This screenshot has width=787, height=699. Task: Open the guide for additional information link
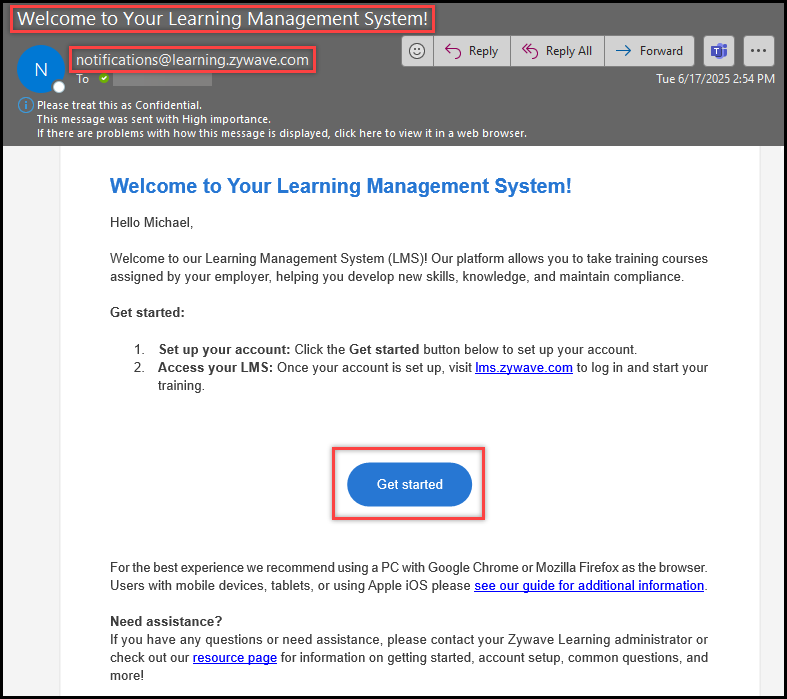coord(589,586)
